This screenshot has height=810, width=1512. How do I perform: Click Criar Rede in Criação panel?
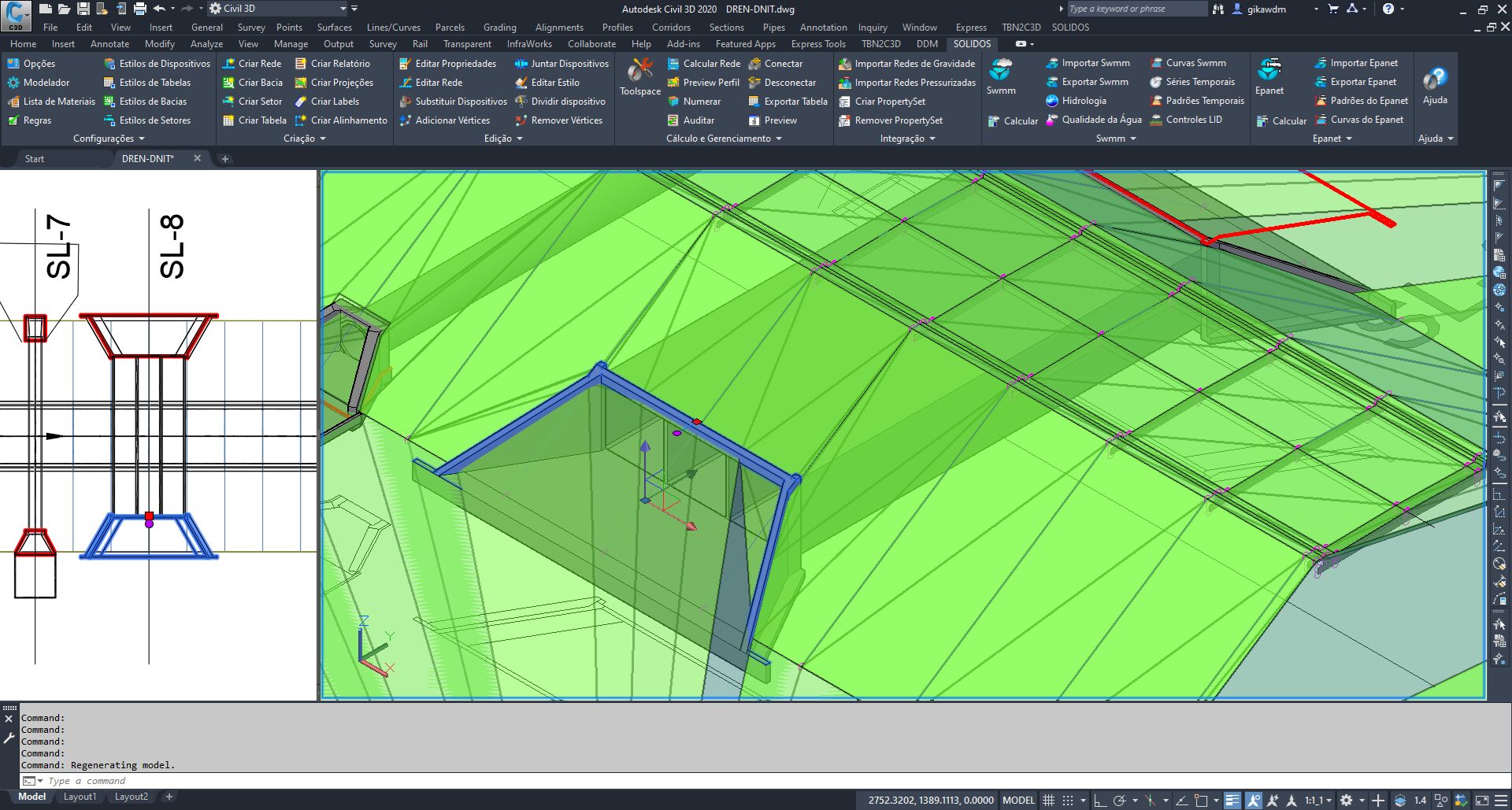(x=259, y=64)
